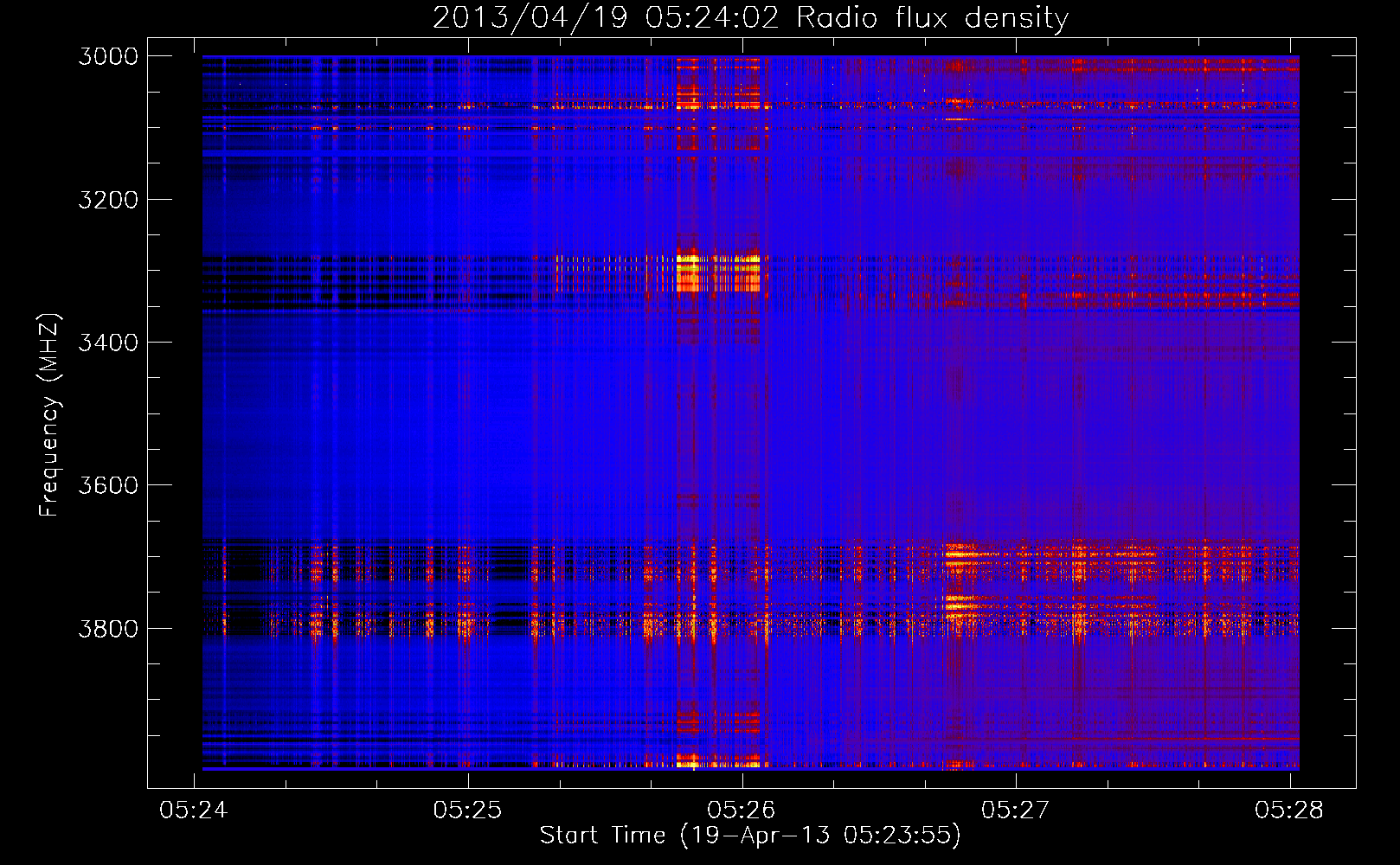This screenshot has height=865, width=1400.
Task: Click the bright burst near 3700 MHz after 05:26
Action: (960, 555)
